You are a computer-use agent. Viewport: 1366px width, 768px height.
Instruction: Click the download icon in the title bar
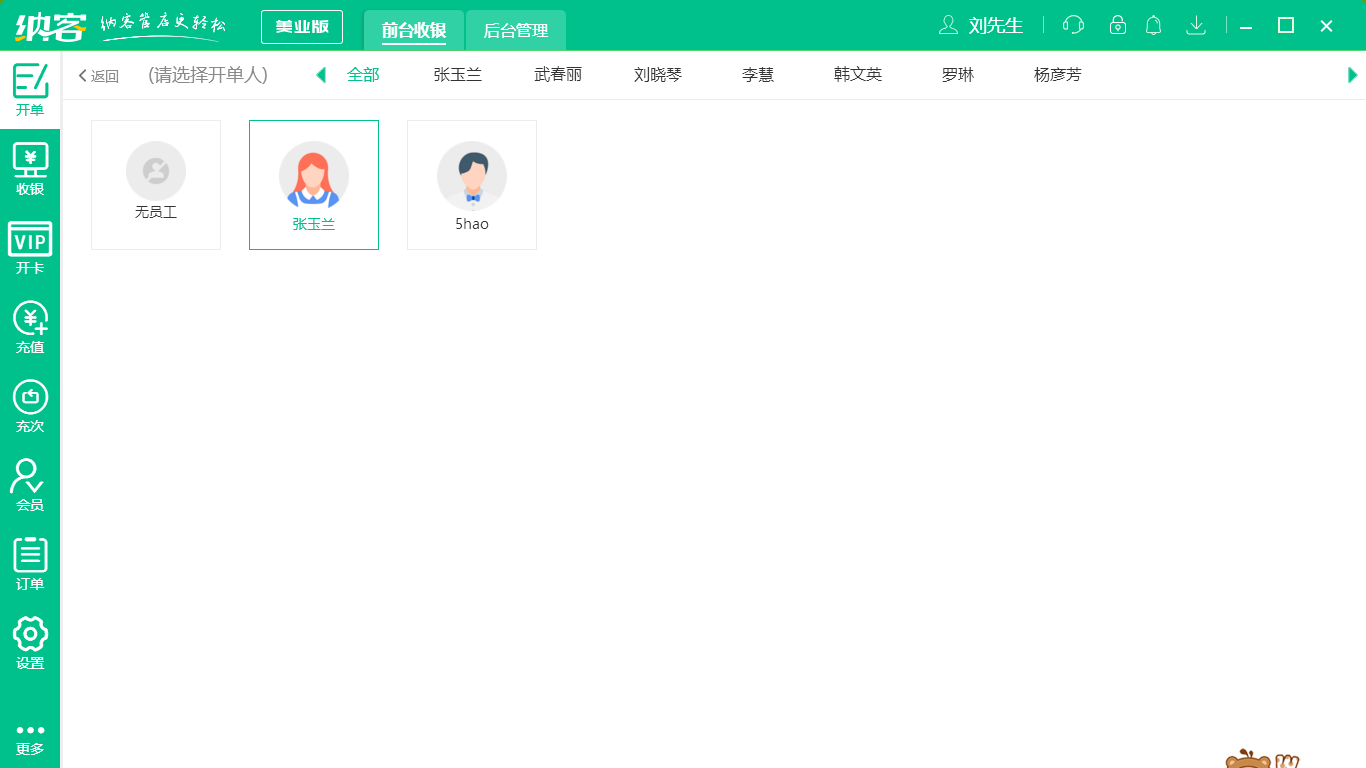1196,25
